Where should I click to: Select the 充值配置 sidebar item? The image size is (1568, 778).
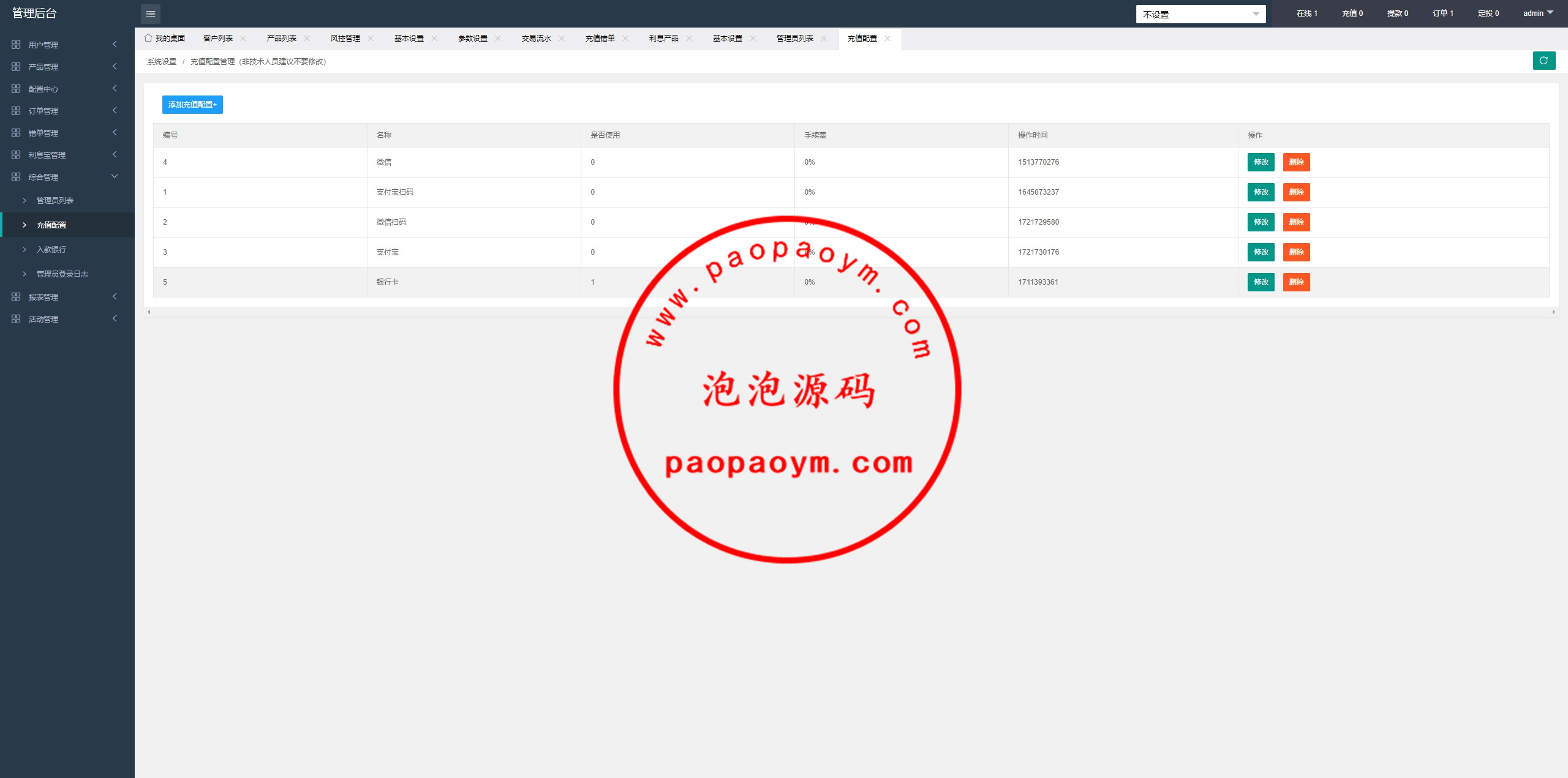pyautogui.click(x=67, y=225)
